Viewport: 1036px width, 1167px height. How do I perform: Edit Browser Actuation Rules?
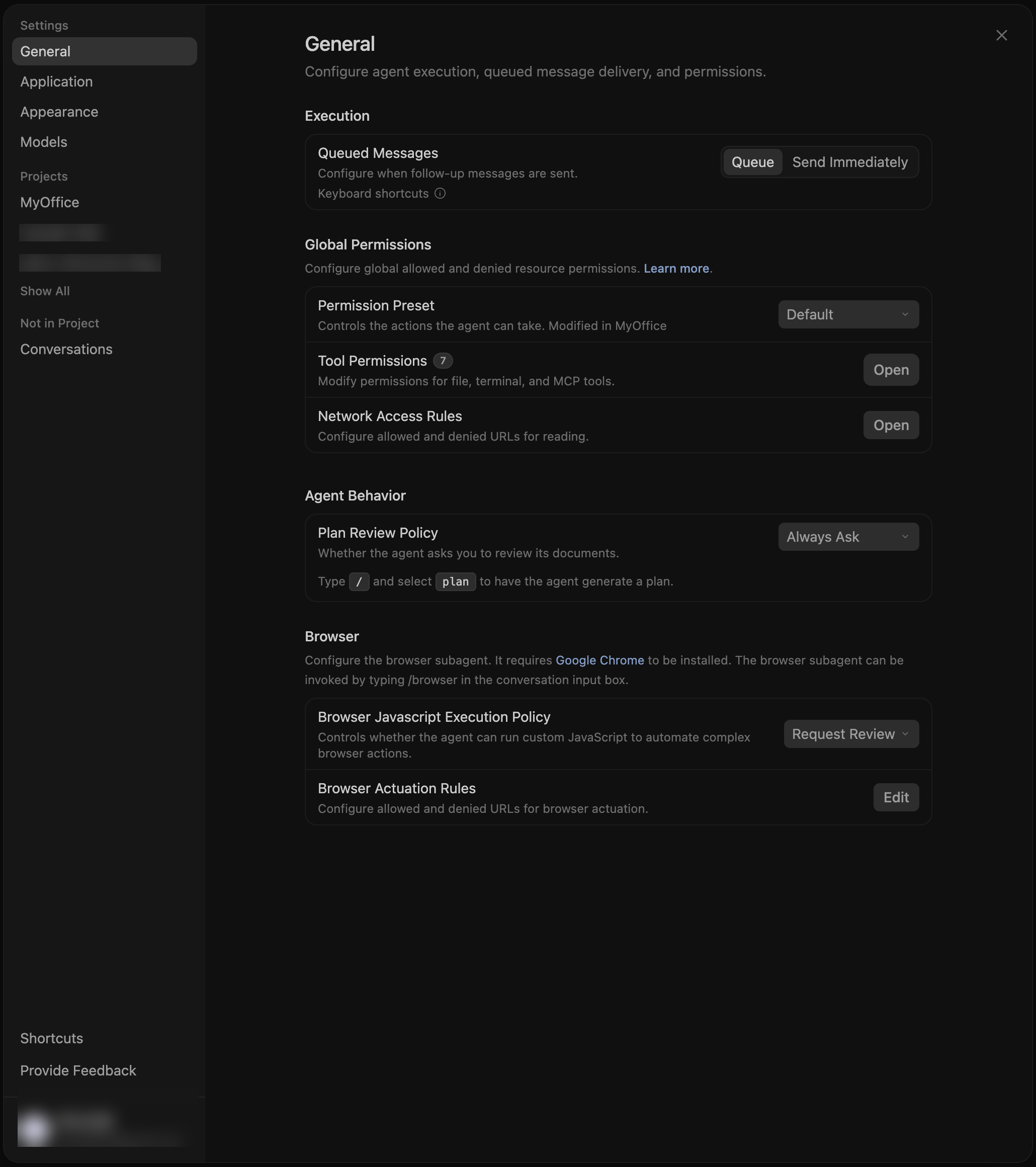point(896,798)
